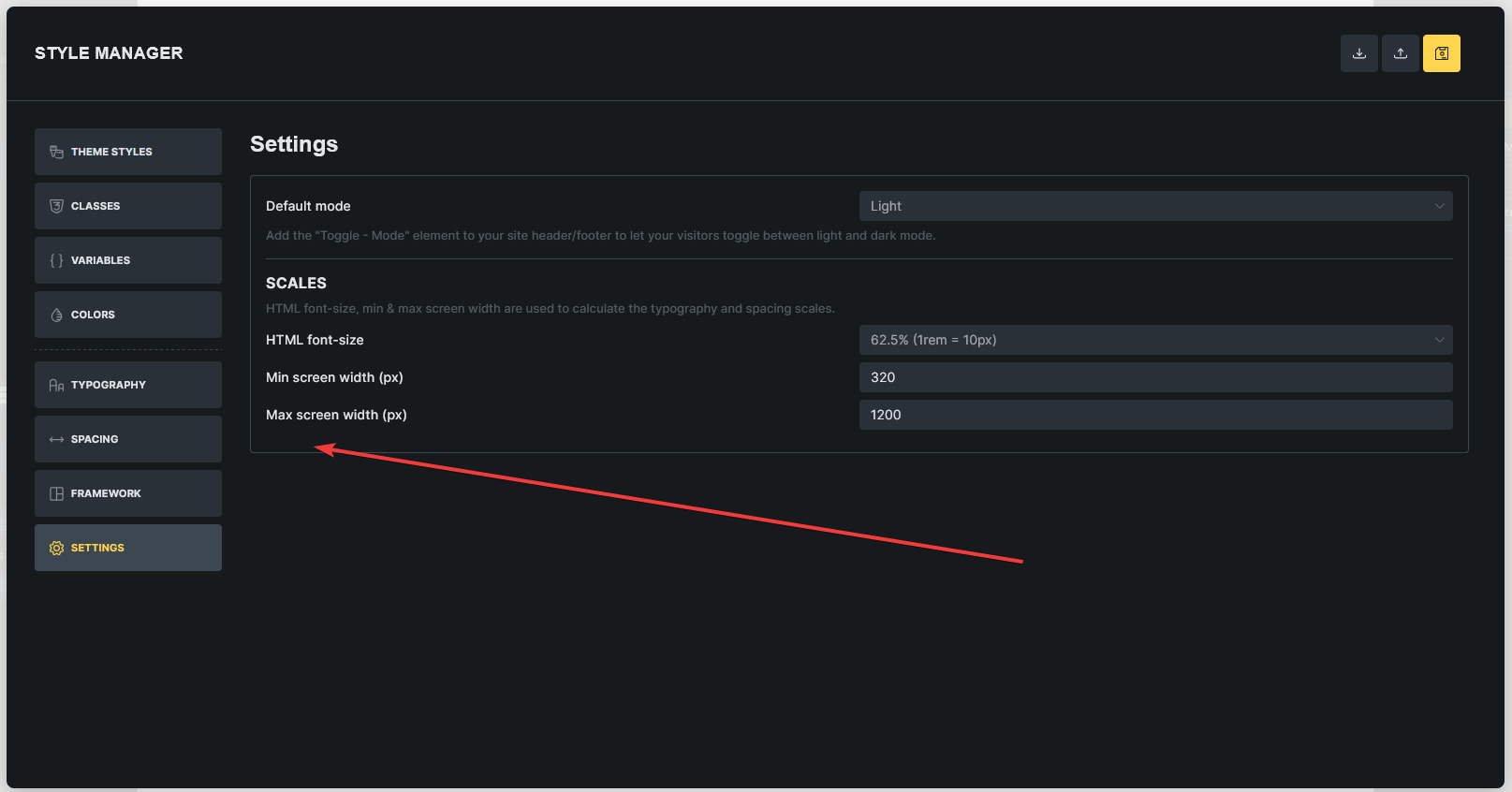Focus the Max screen width input

tap(1154, 415)
